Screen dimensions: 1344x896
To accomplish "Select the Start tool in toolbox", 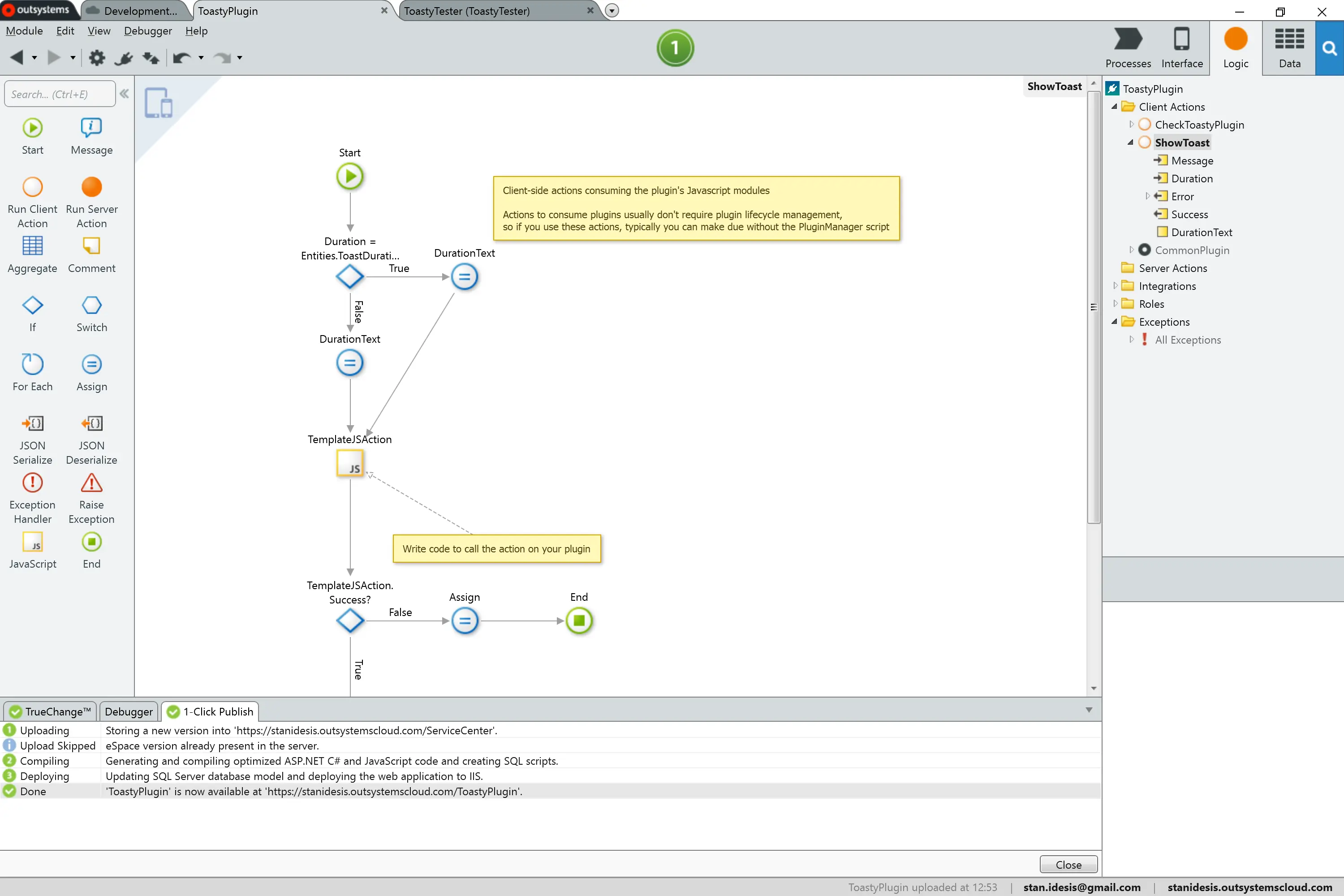I will tap(33, 136).
